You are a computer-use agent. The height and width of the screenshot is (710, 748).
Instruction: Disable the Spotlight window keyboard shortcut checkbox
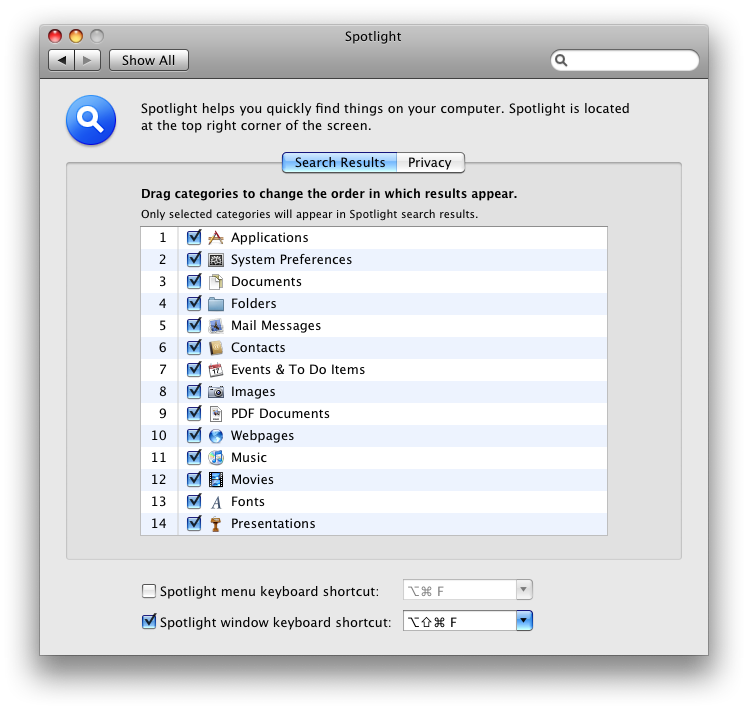[x=150, y=622]
